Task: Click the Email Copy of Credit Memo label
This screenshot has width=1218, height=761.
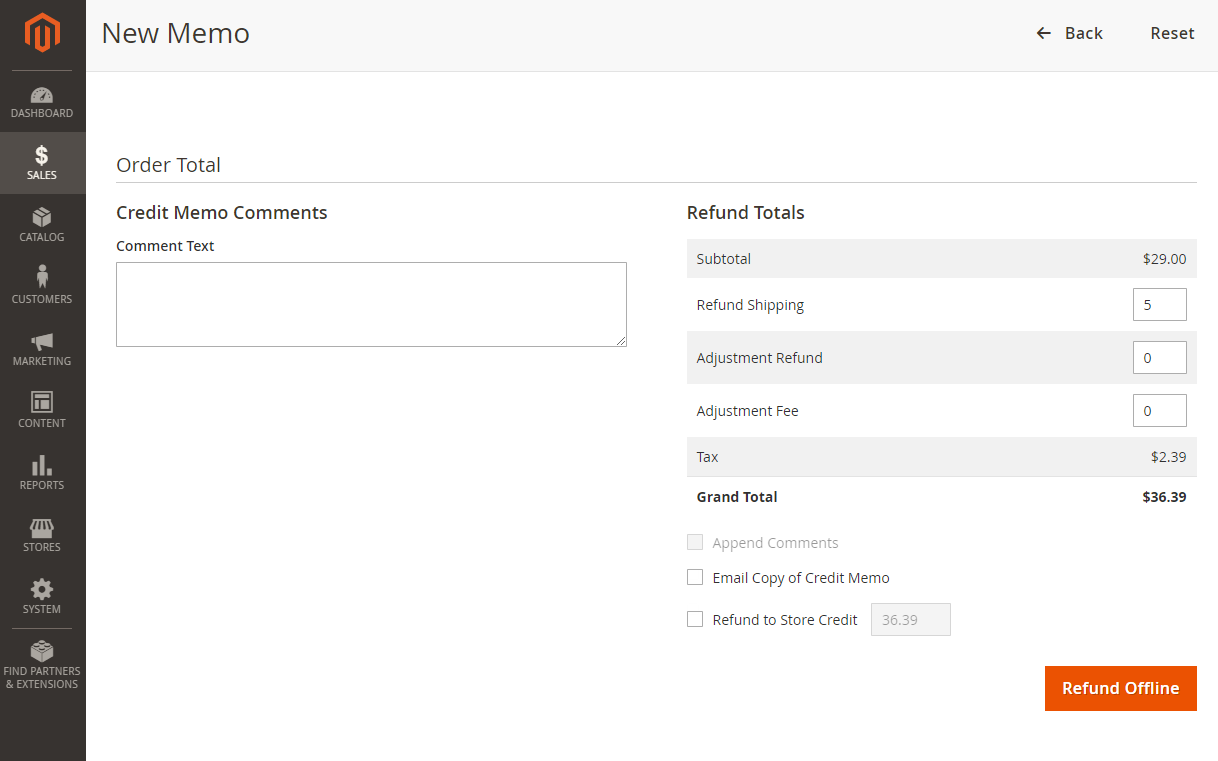Action: (x=801, y=578)
